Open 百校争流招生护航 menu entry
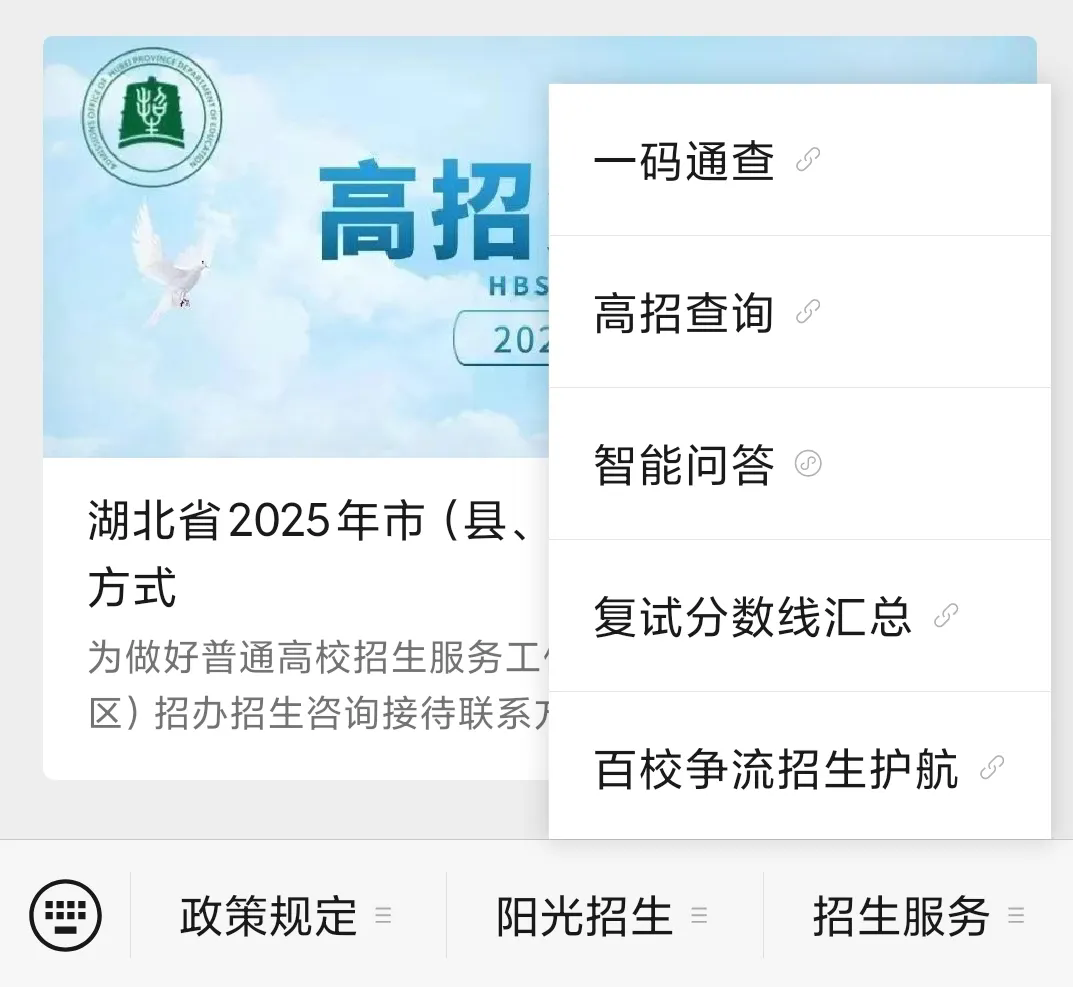The width and height of the screenshot is (1073, 987). tap(799, 766)
